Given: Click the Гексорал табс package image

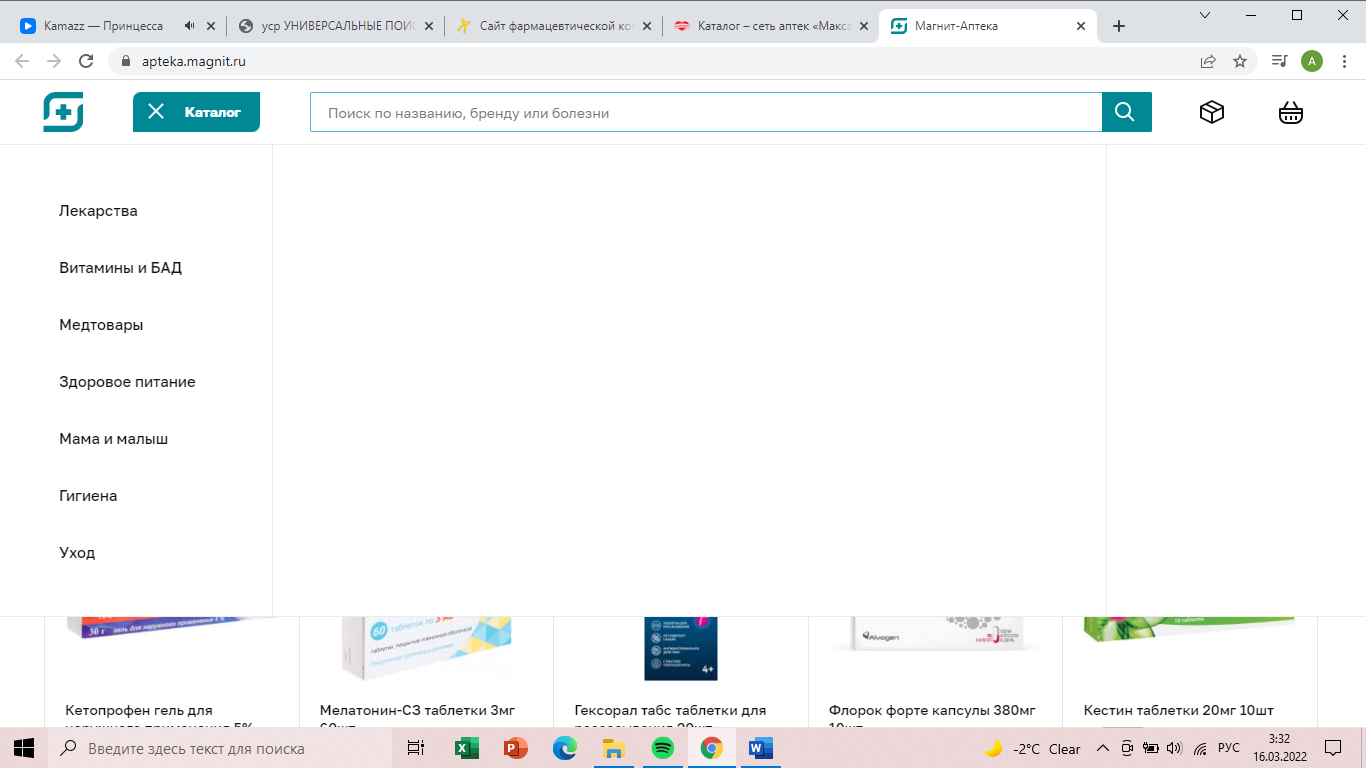Looking at the screenshot, I should [681, 648].
